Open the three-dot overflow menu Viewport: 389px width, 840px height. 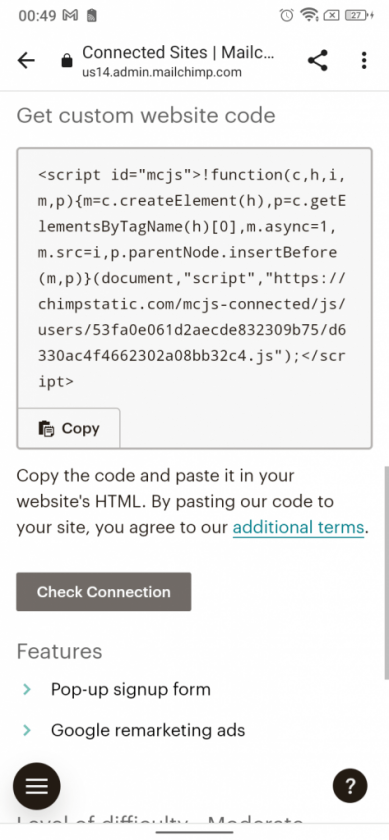click(364, 61)
